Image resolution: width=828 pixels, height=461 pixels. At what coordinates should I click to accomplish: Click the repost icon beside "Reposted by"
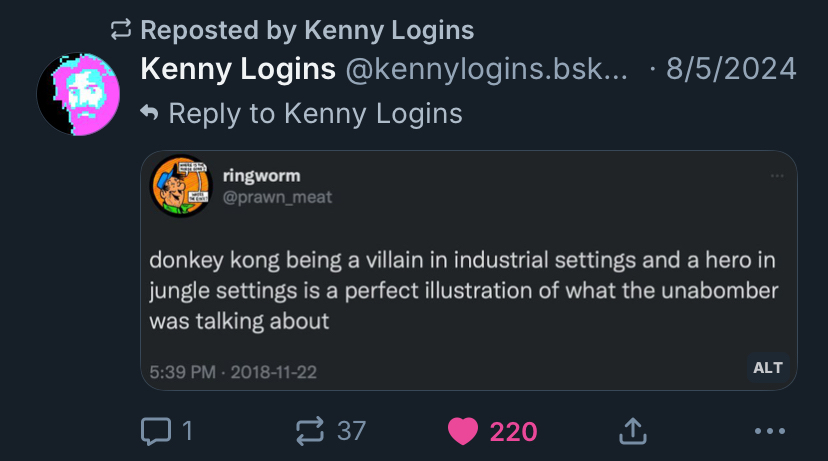click(x=121, y=30)
